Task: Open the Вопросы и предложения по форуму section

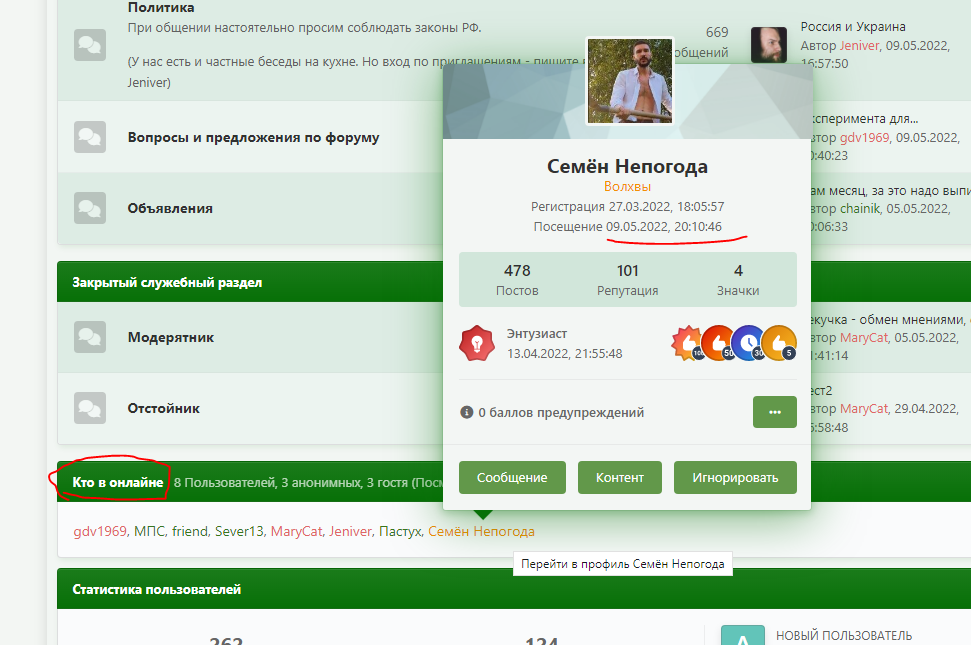Action: click(253, 137)
